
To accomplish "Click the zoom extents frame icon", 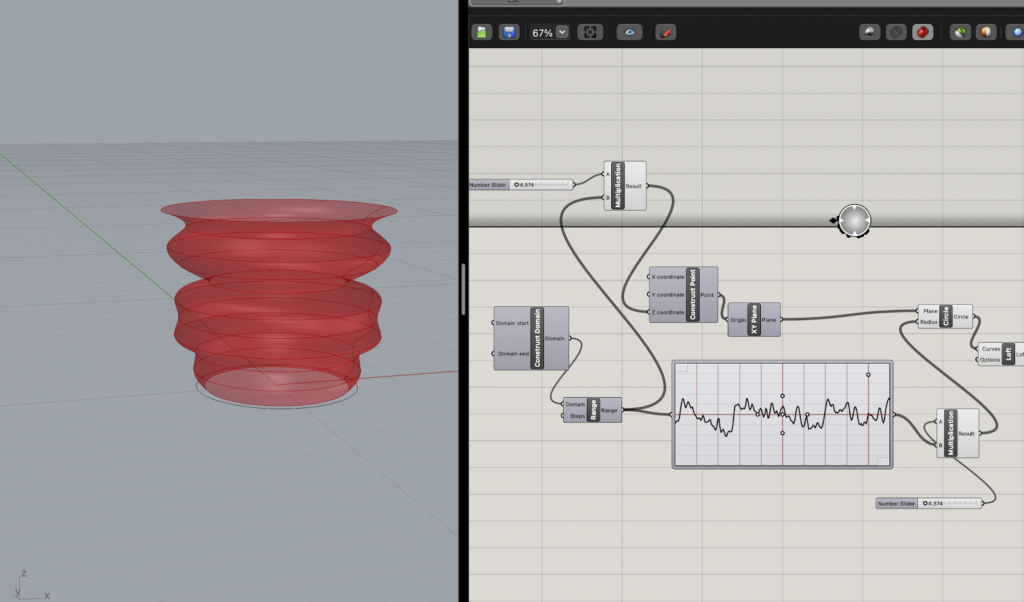I will (590, 32).
